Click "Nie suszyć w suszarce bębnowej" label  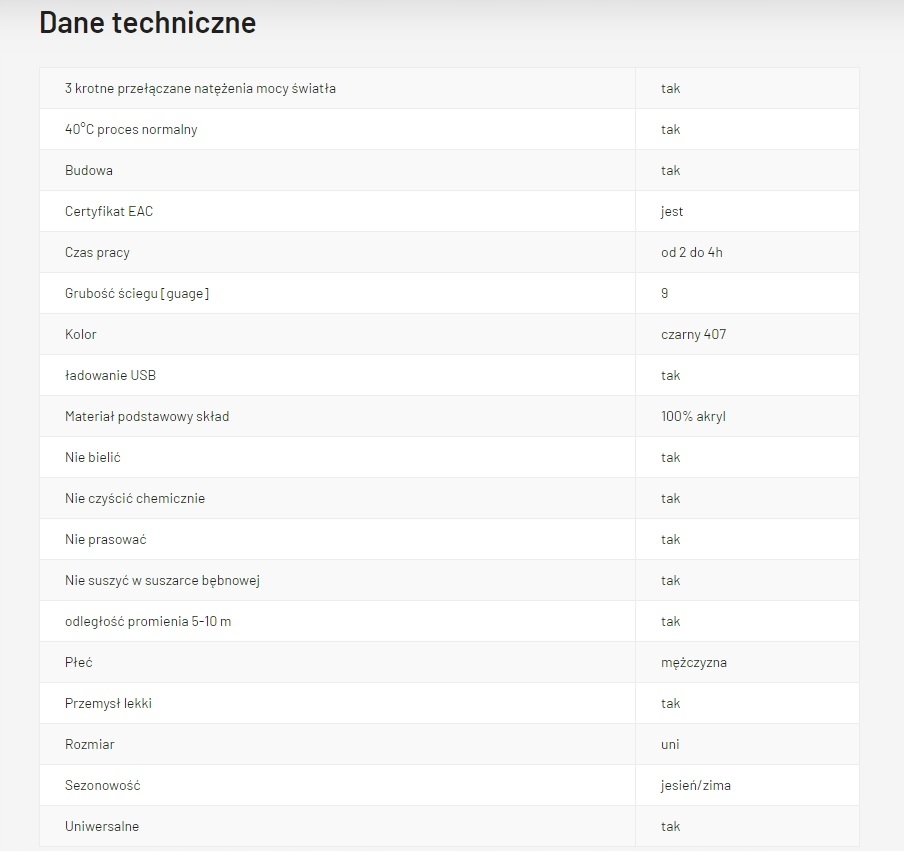click(x=162, y=581)
